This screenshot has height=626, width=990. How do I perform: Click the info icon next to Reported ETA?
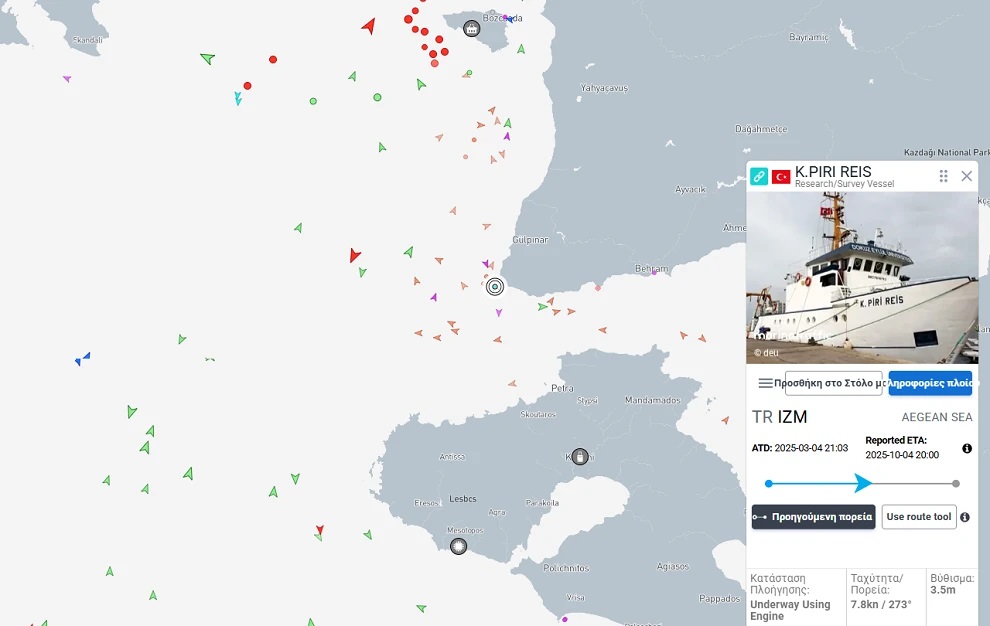pyautogui.click(x=966, y=449)
